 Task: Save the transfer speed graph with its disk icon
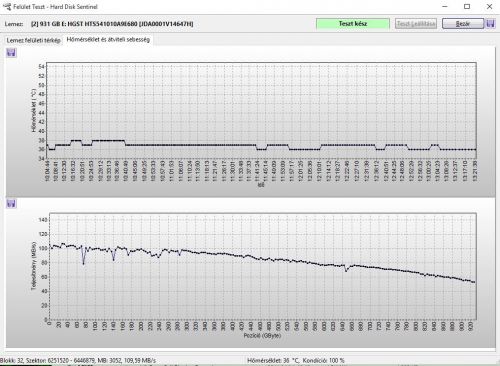(x=11, y=203)
